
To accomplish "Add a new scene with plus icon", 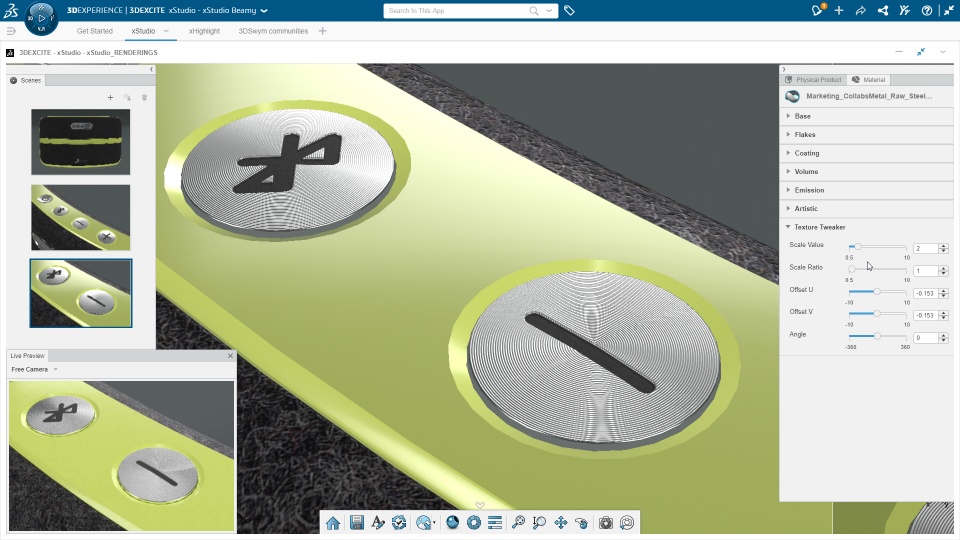I will 110,97.
